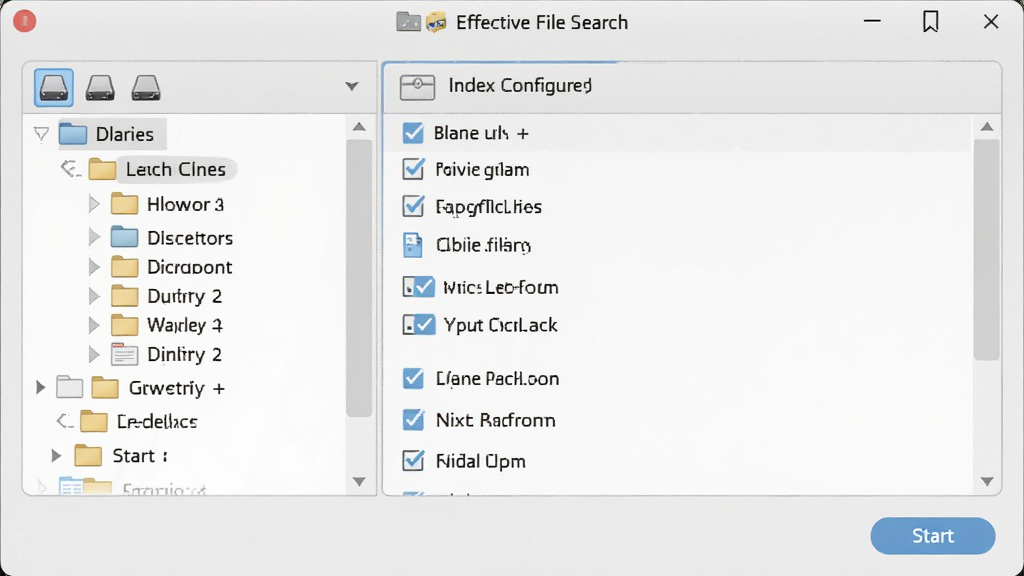This screenshot has height=576, width=1024.
Task: Click the tree panel scrollbar thumb
Action: pos(359,278)
